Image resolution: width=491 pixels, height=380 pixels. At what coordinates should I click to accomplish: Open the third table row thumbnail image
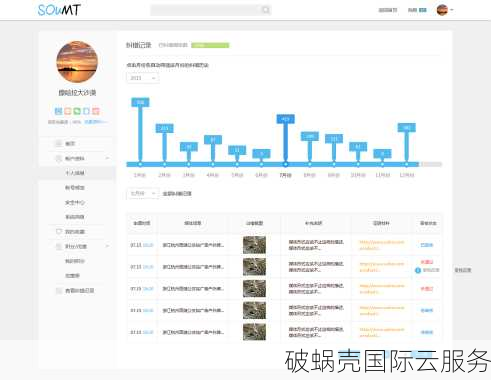pyautogui.click(x=254, y=289)
